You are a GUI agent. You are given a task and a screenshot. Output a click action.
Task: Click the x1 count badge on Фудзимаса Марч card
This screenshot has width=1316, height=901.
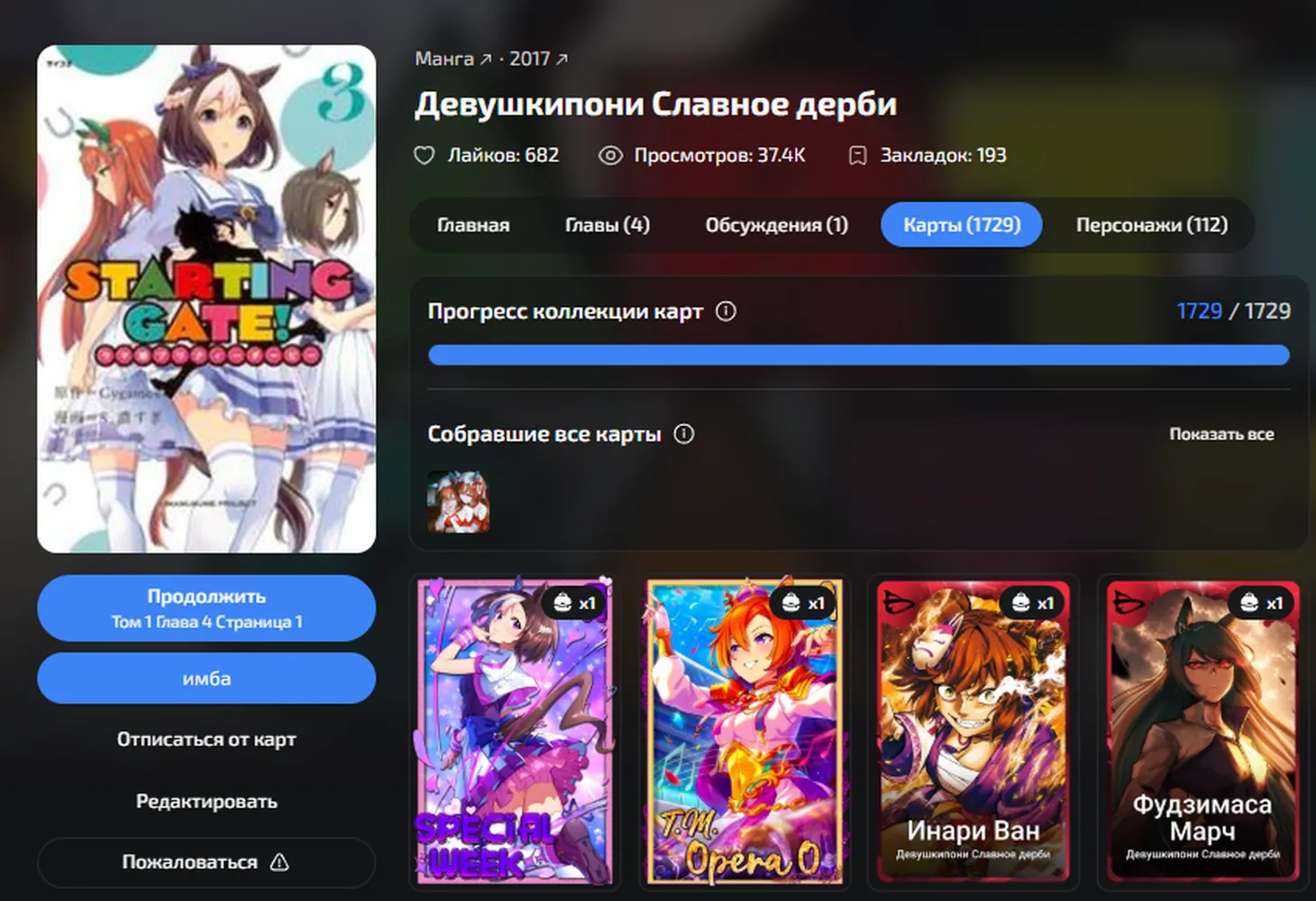1261,603
